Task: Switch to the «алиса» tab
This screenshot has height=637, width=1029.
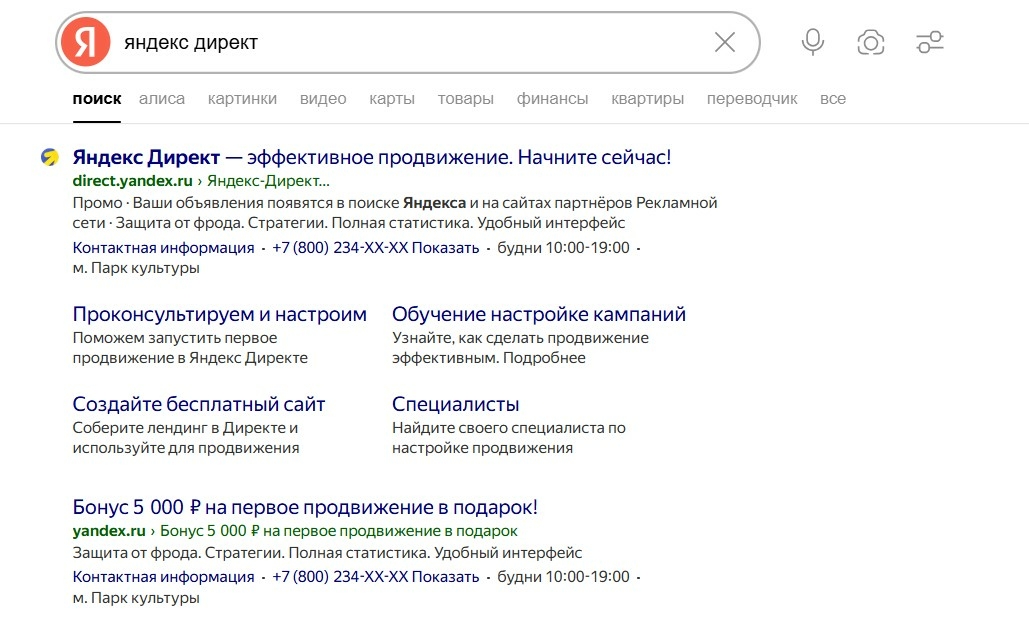Action: [161, 99]
